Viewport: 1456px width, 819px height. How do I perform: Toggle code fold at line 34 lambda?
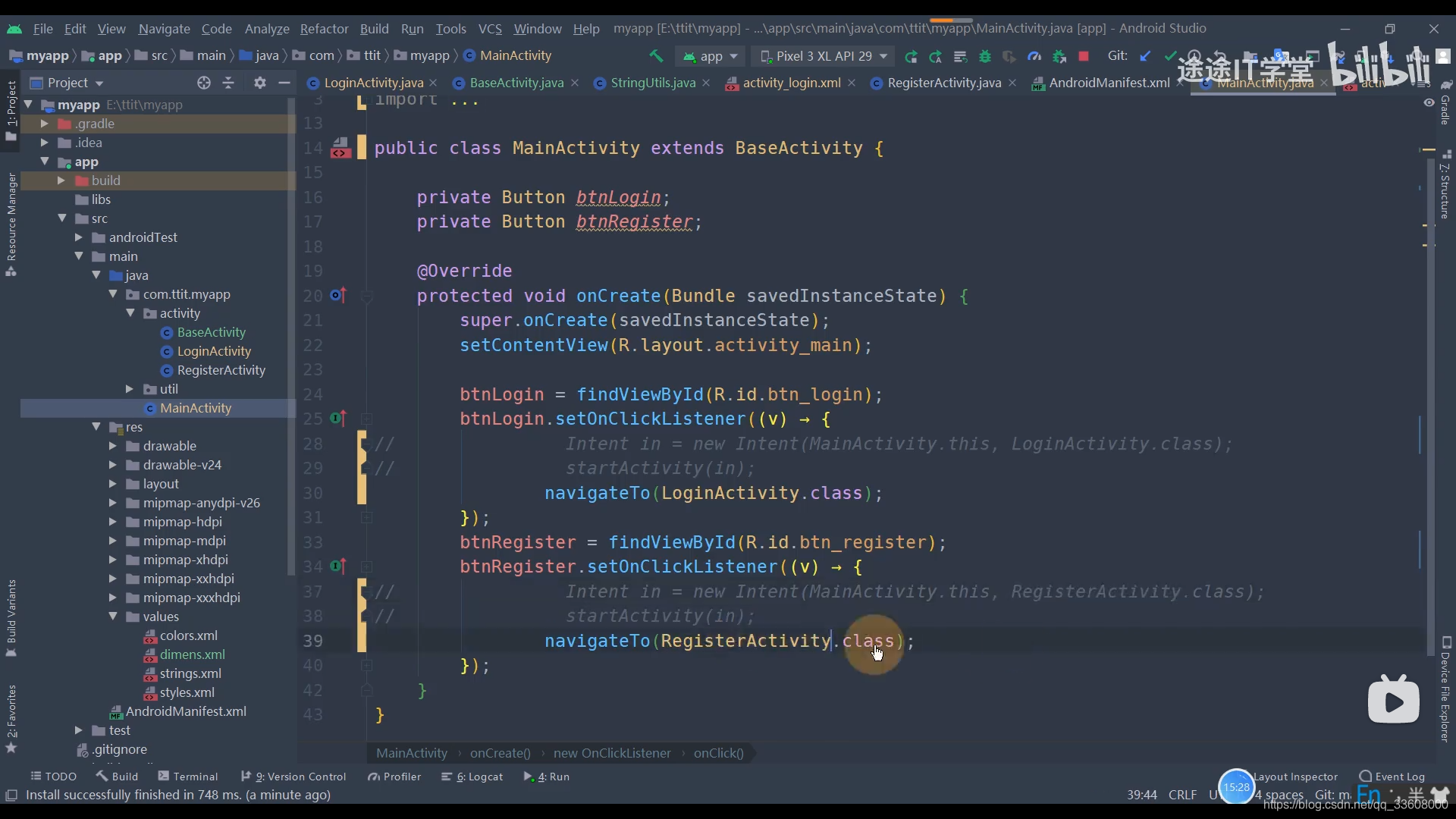(367, 566)
